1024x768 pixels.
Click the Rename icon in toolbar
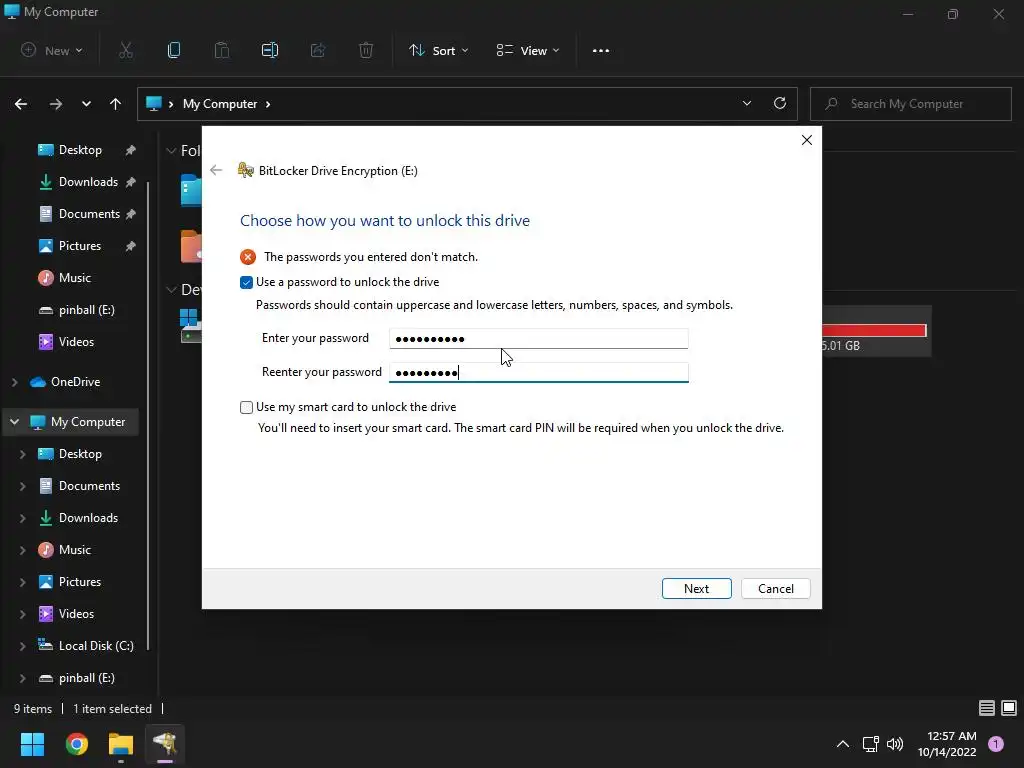point(270,50)
